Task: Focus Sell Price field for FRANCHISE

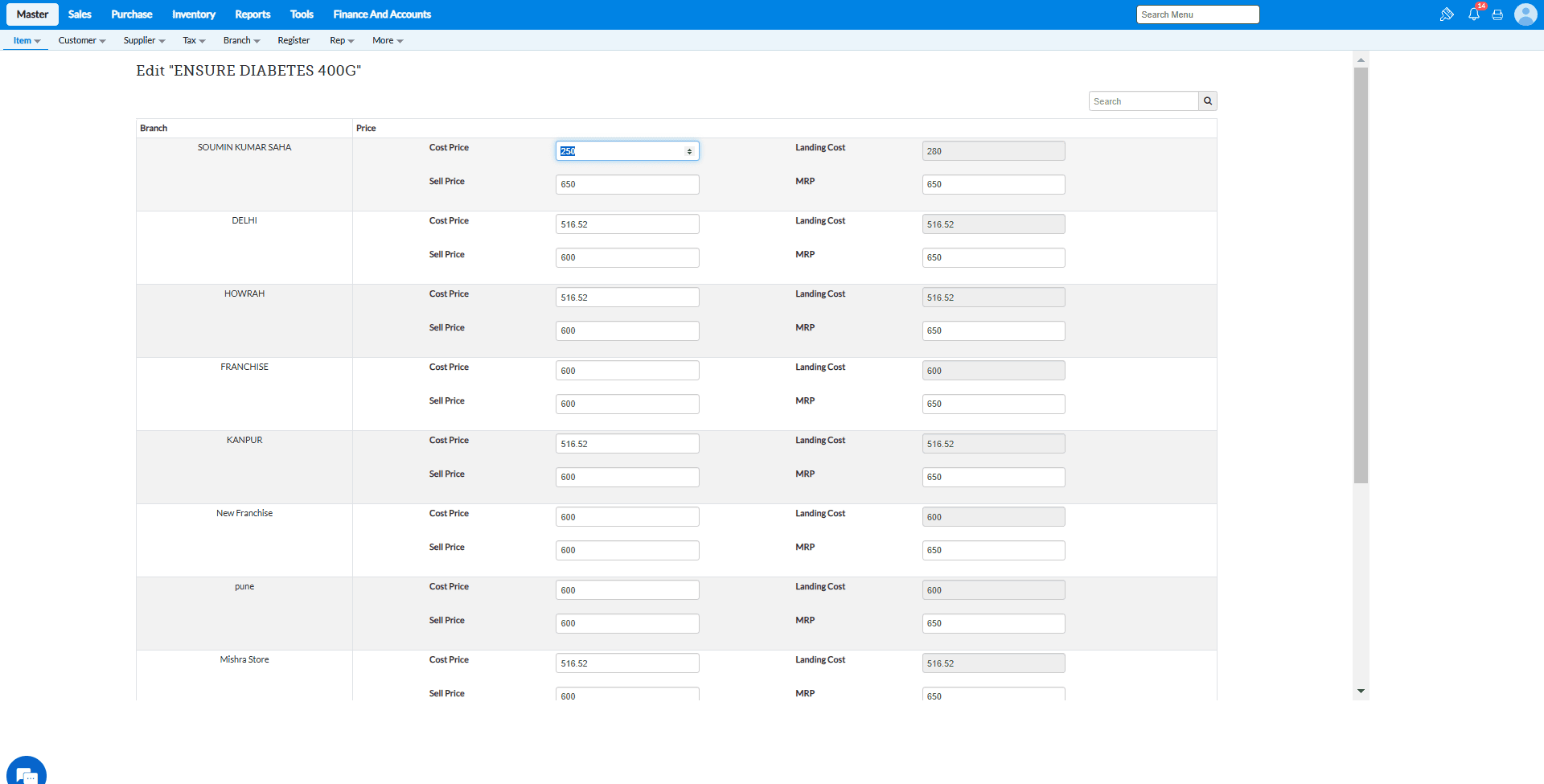Action: point(627,404)
